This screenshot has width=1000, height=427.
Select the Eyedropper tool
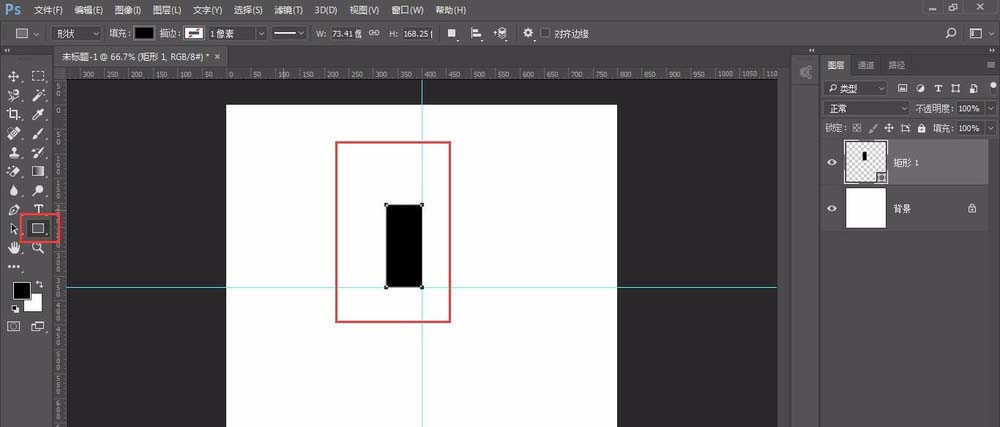pyautogui.click(x=38, y=114)
